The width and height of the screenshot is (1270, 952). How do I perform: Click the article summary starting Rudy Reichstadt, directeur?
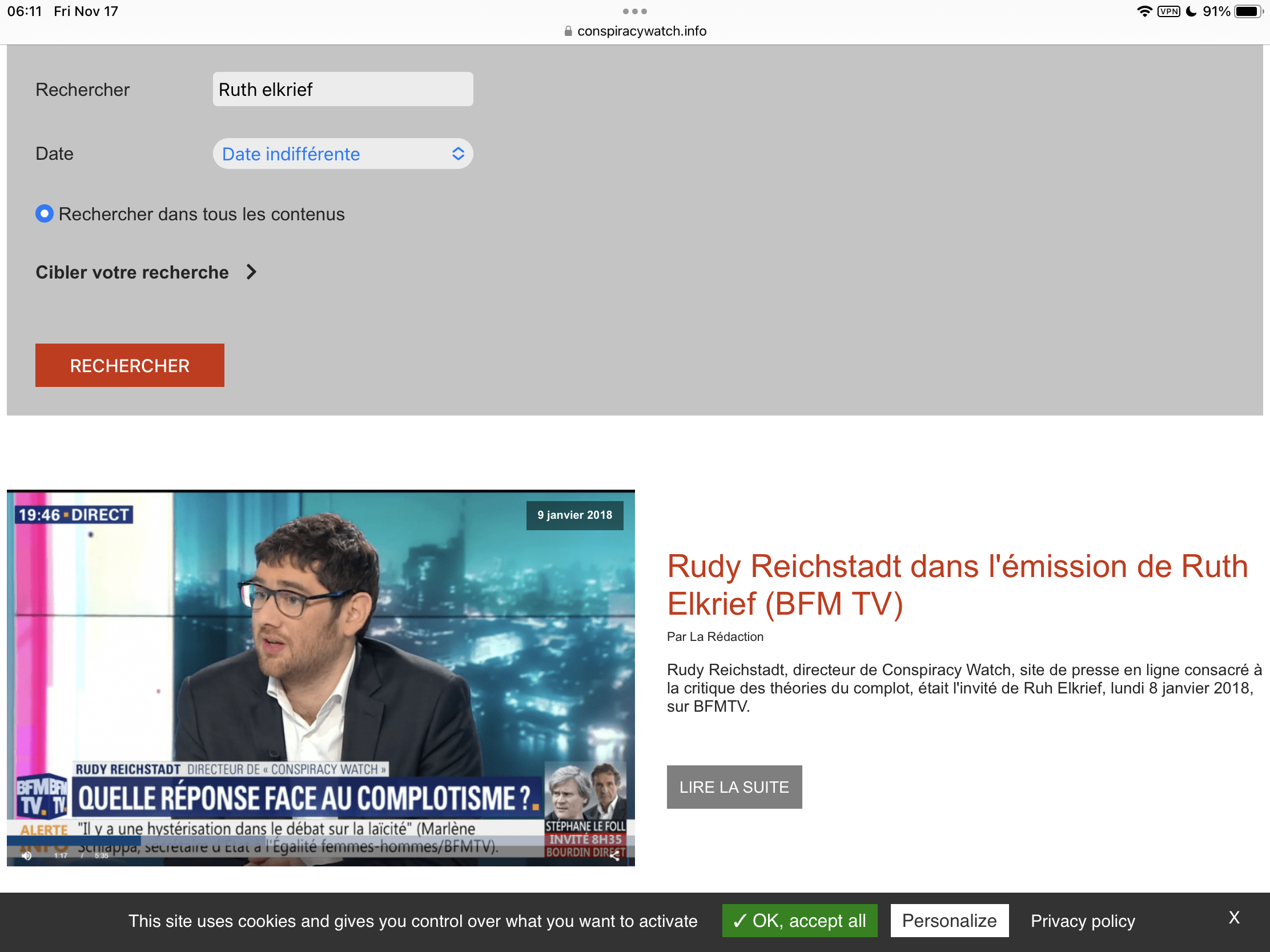(x=964, y=688)
